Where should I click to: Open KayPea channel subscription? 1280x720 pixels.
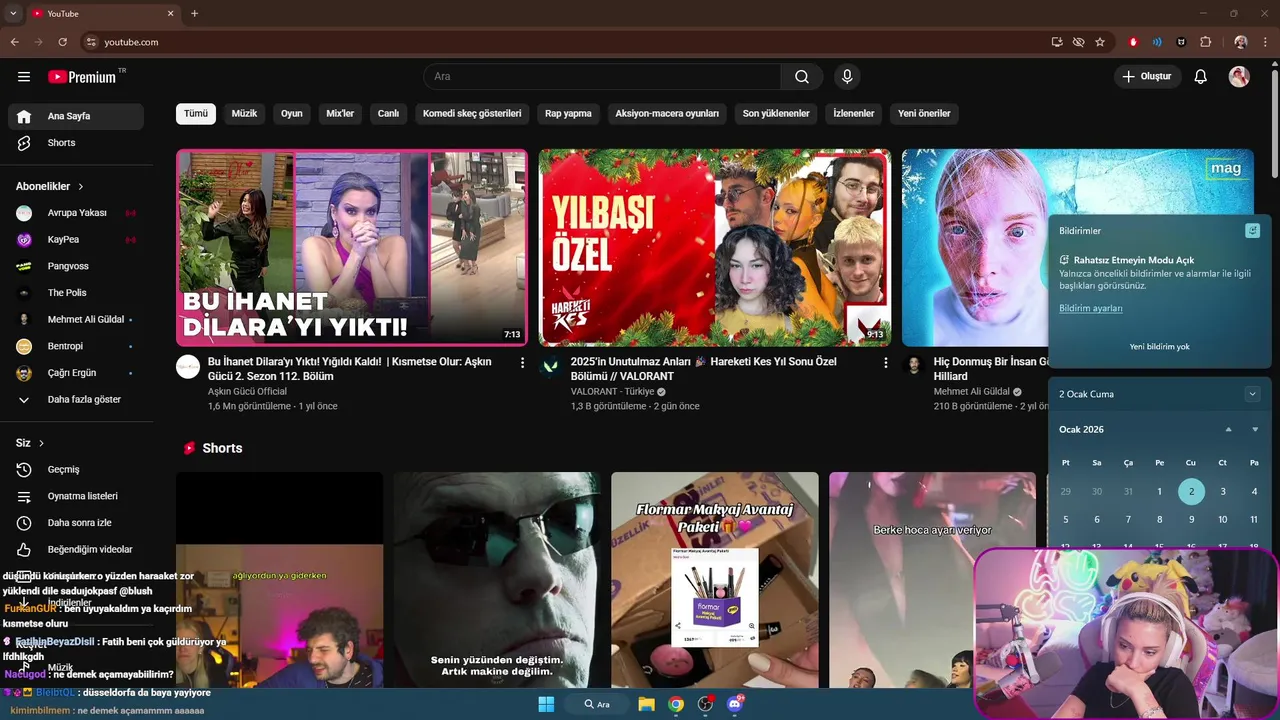coord(76,240)
